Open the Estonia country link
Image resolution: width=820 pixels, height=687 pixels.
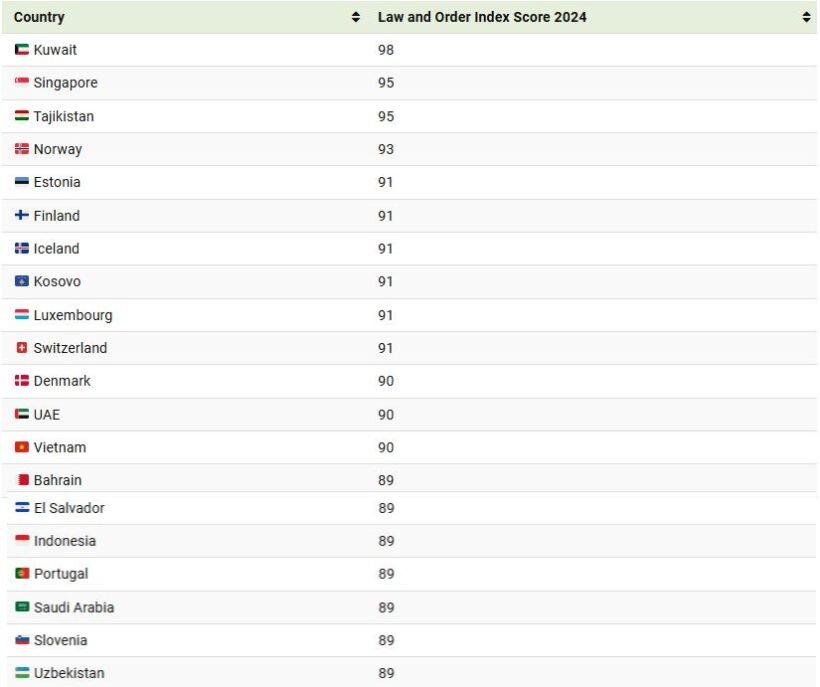click(x=57, y=182)
